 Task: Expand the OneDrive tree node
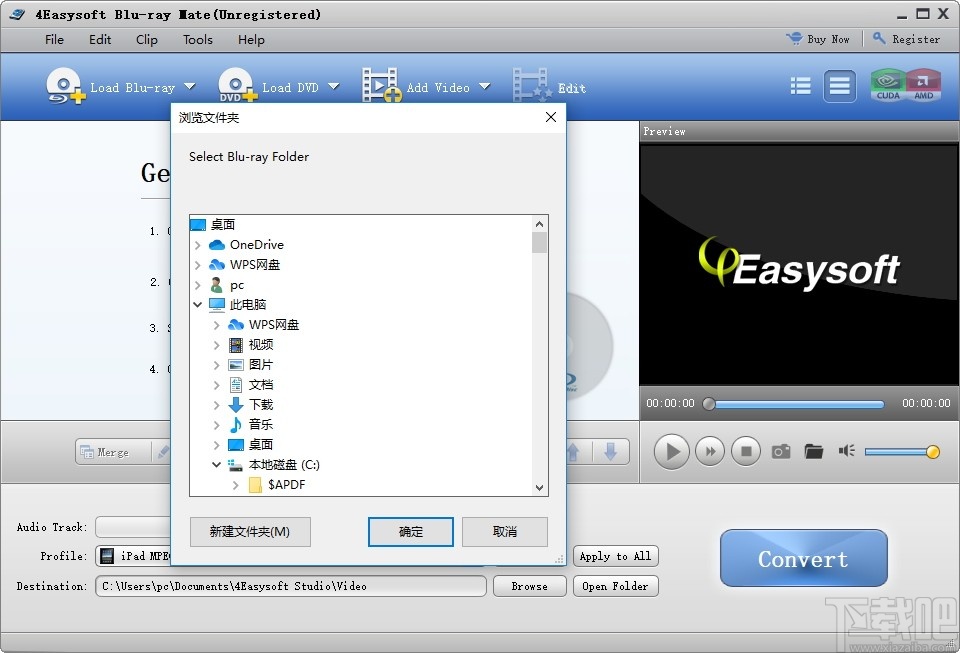pos(197,244)
